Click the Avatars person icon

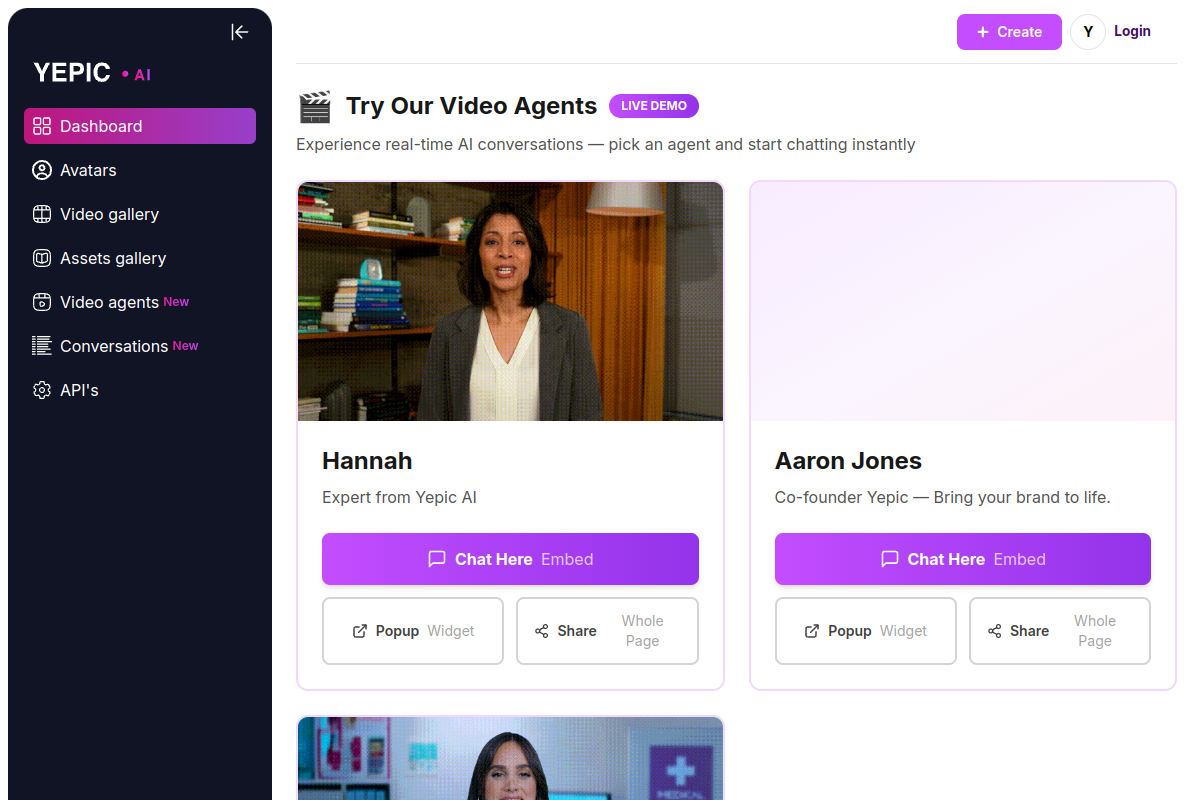[42, 170]
